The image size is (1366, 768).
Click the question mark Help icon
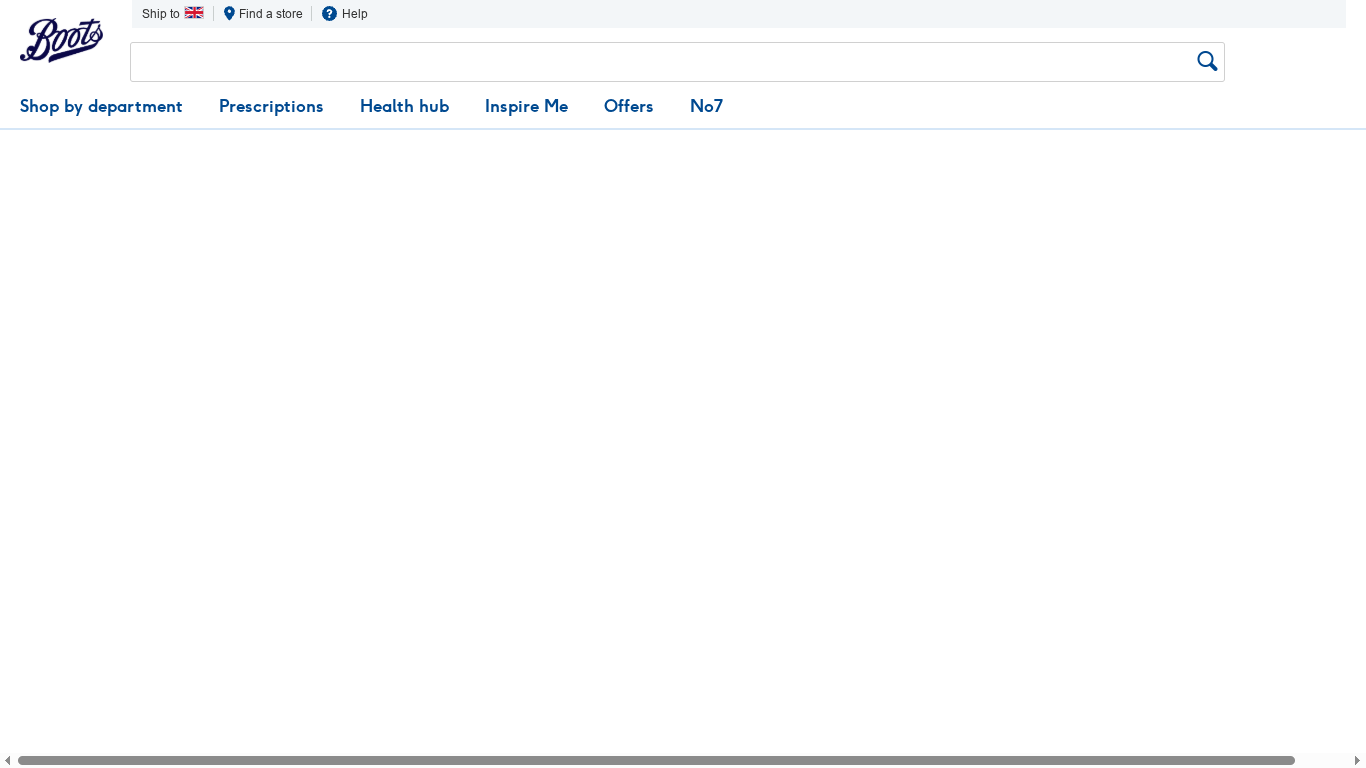click(x=329, y=13)
